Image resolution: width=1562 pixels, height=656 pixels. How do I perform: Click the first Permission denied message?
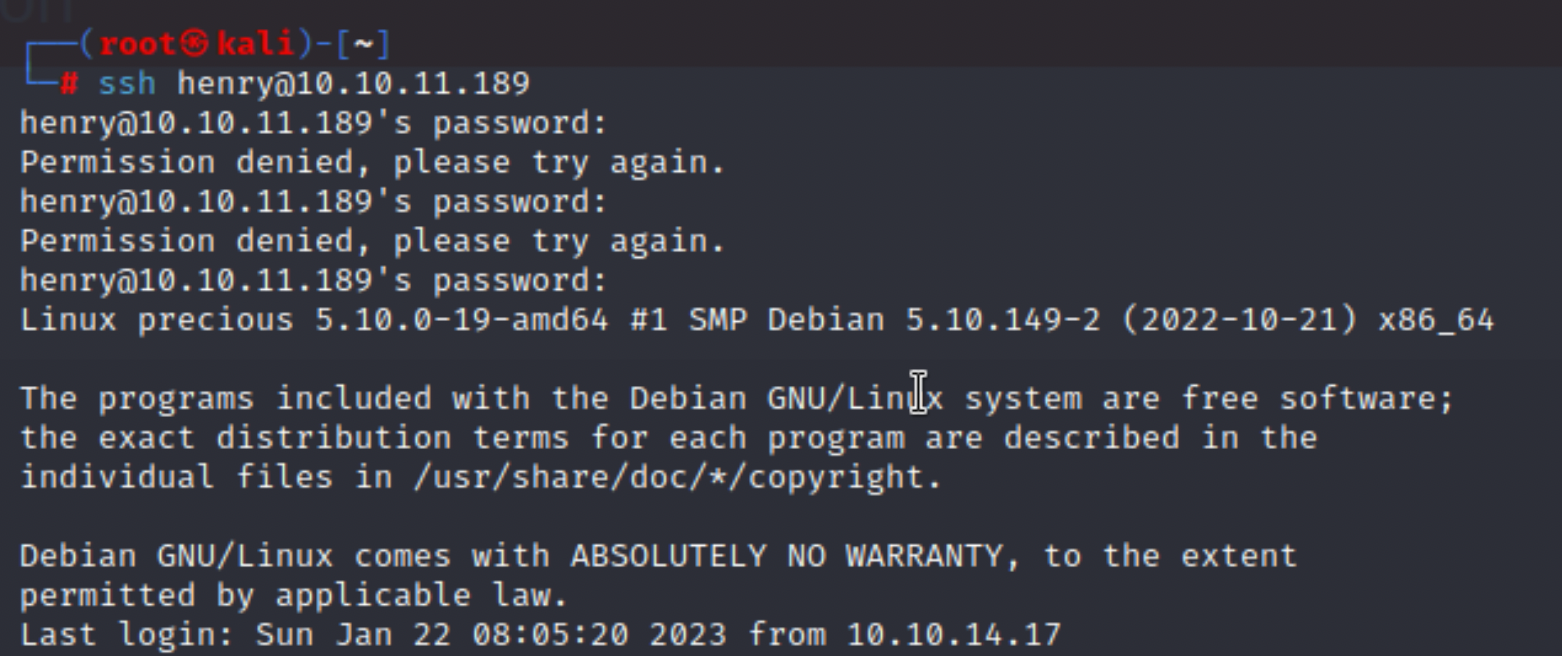coord(372,163)
